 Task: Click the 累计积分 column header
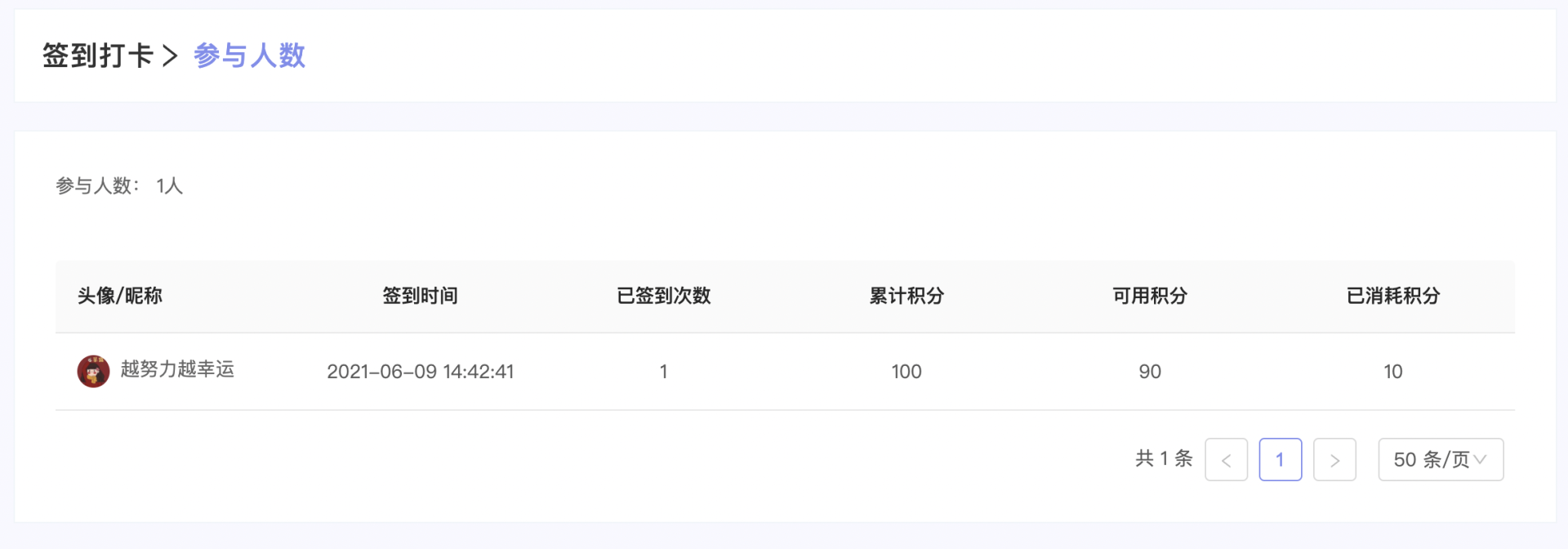906,296
